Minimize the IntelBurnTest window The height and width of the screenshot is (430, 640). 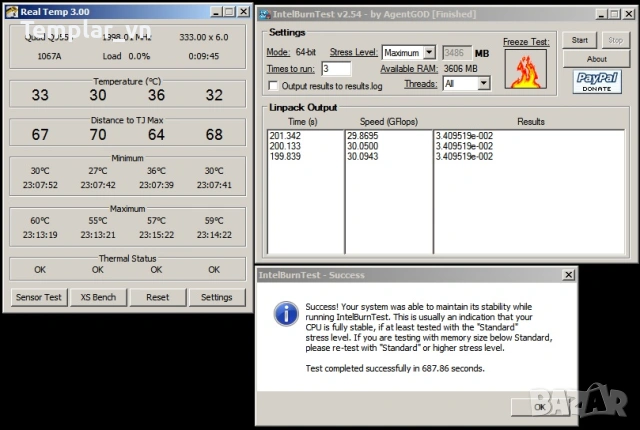(x=601, y=15)
